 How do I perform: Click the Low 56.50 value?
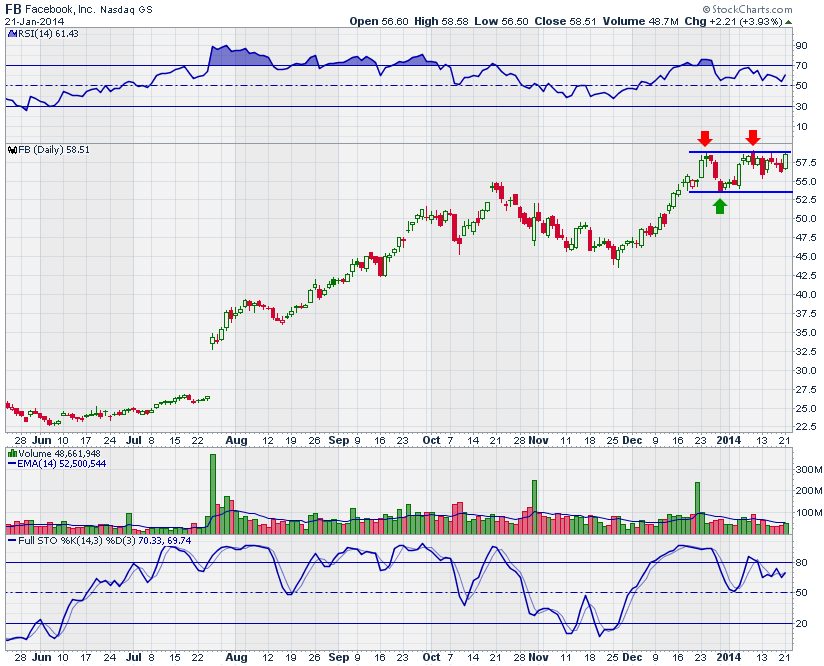pyautogui.click(x=501, y=22)
